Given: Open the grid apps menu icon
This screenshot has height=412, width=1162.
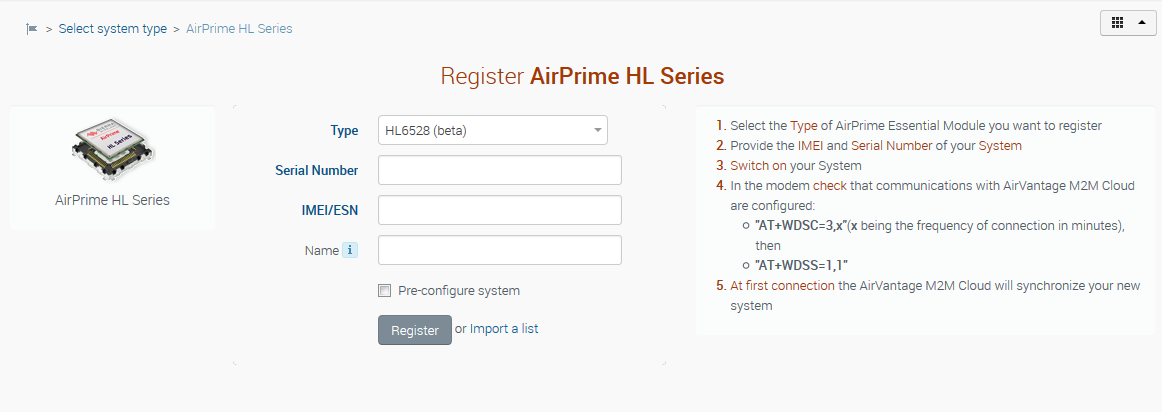Looking at the screenshot, I should click(x=1118, y=23).
